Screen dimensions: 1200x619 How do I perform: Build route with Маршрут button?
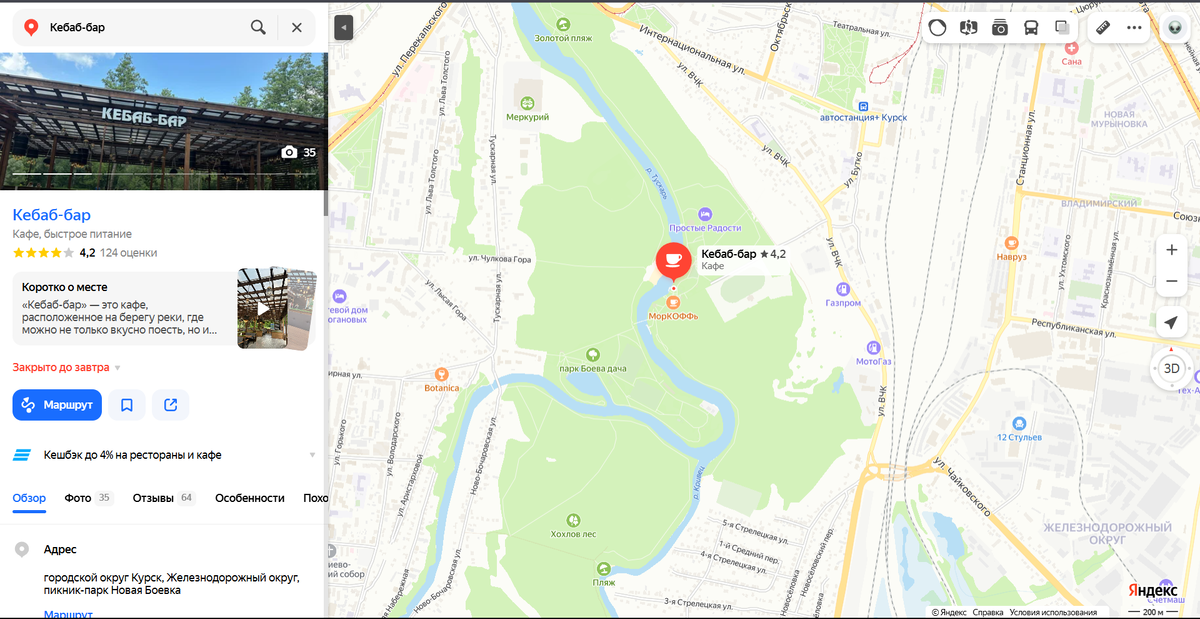pyautogui.click(x=57, y=405)
